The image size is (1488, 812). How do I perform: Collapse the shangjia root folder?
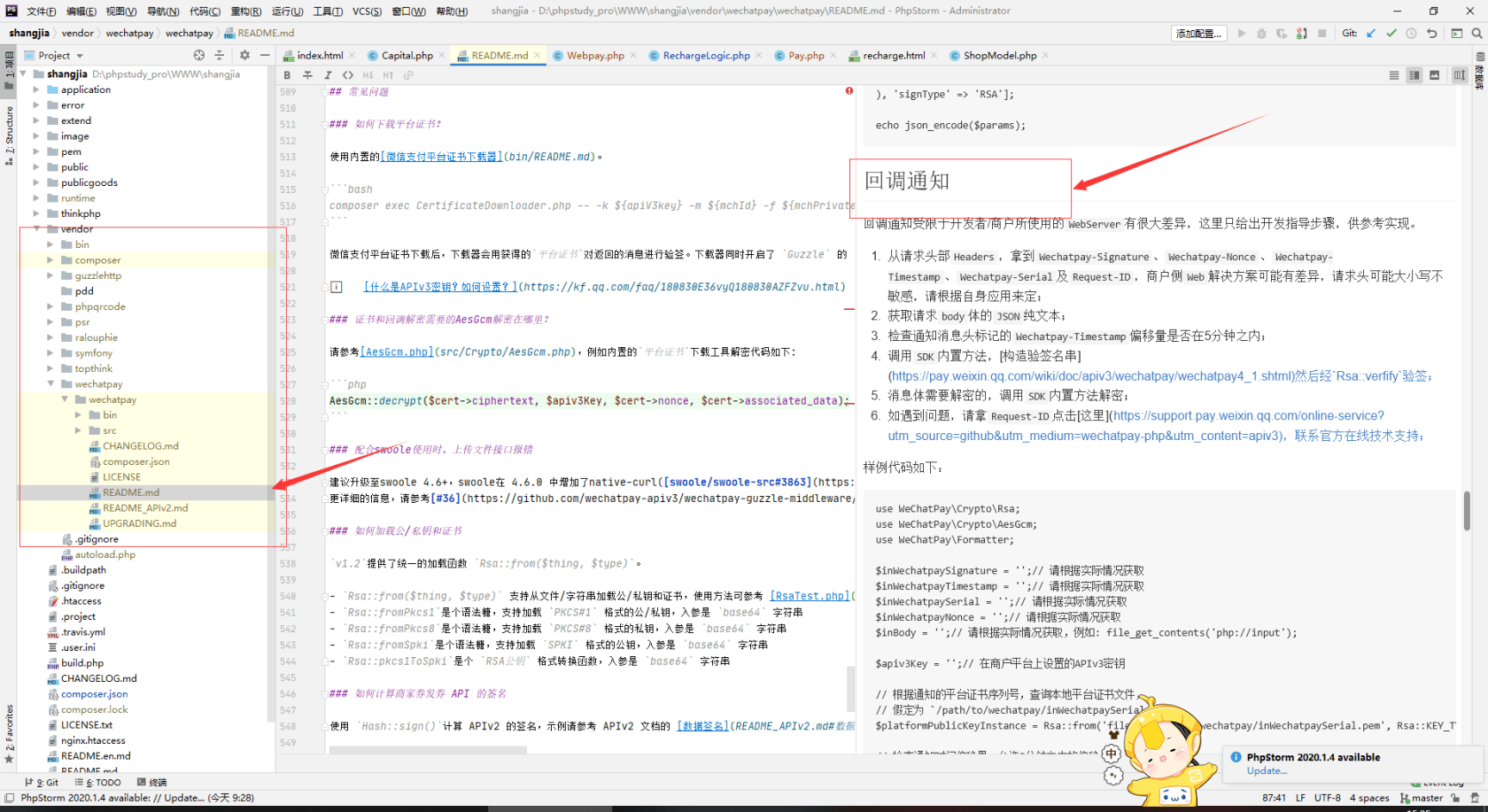click(x=24, y=74)
